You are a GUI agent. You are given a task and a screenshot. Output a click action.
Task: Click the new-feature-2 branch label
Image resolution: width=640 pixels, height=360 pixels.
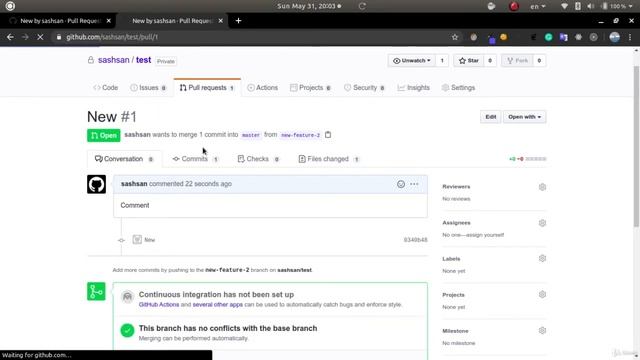(300, 135)
